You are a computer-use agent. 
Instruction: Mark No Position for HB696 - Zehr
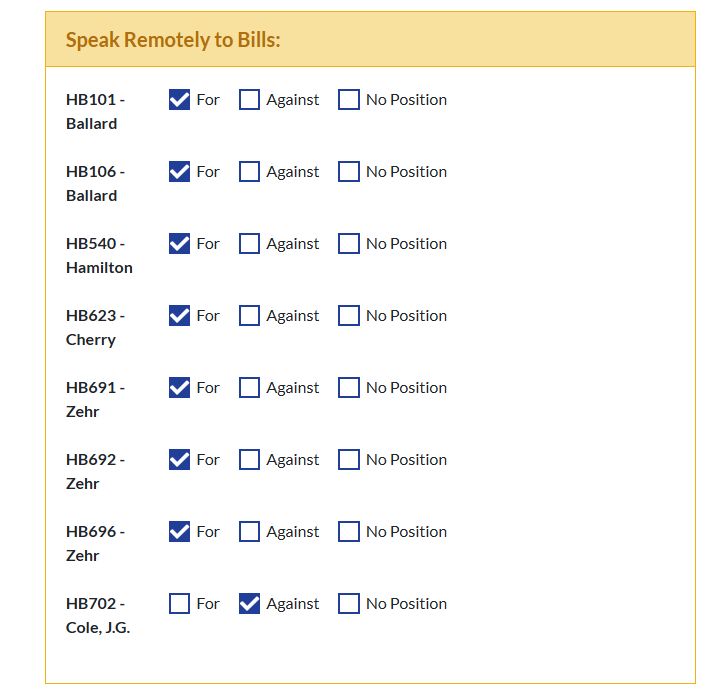(349, 532)
